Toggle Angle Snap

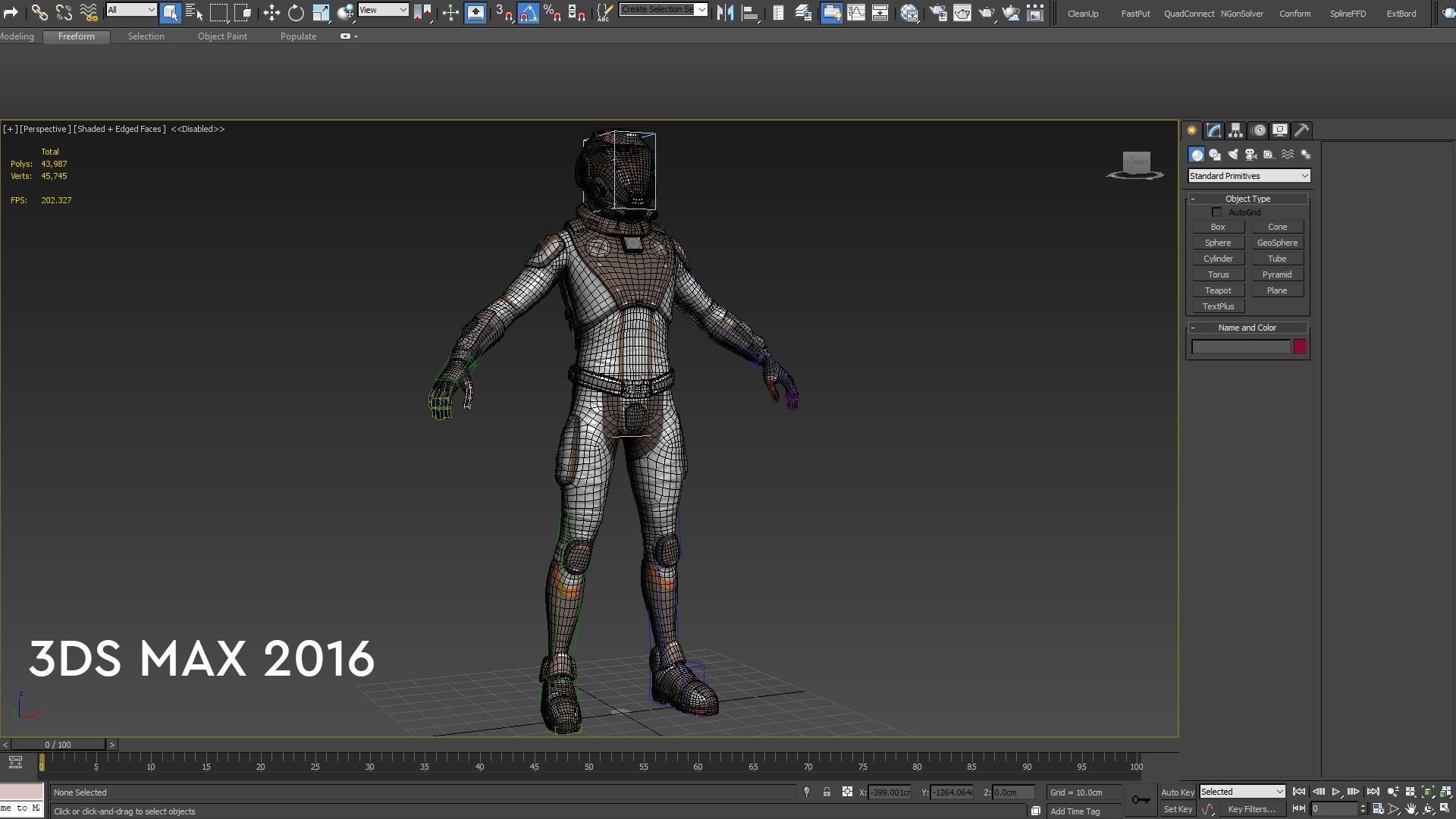pyautogui.click(x=529, y=12)
